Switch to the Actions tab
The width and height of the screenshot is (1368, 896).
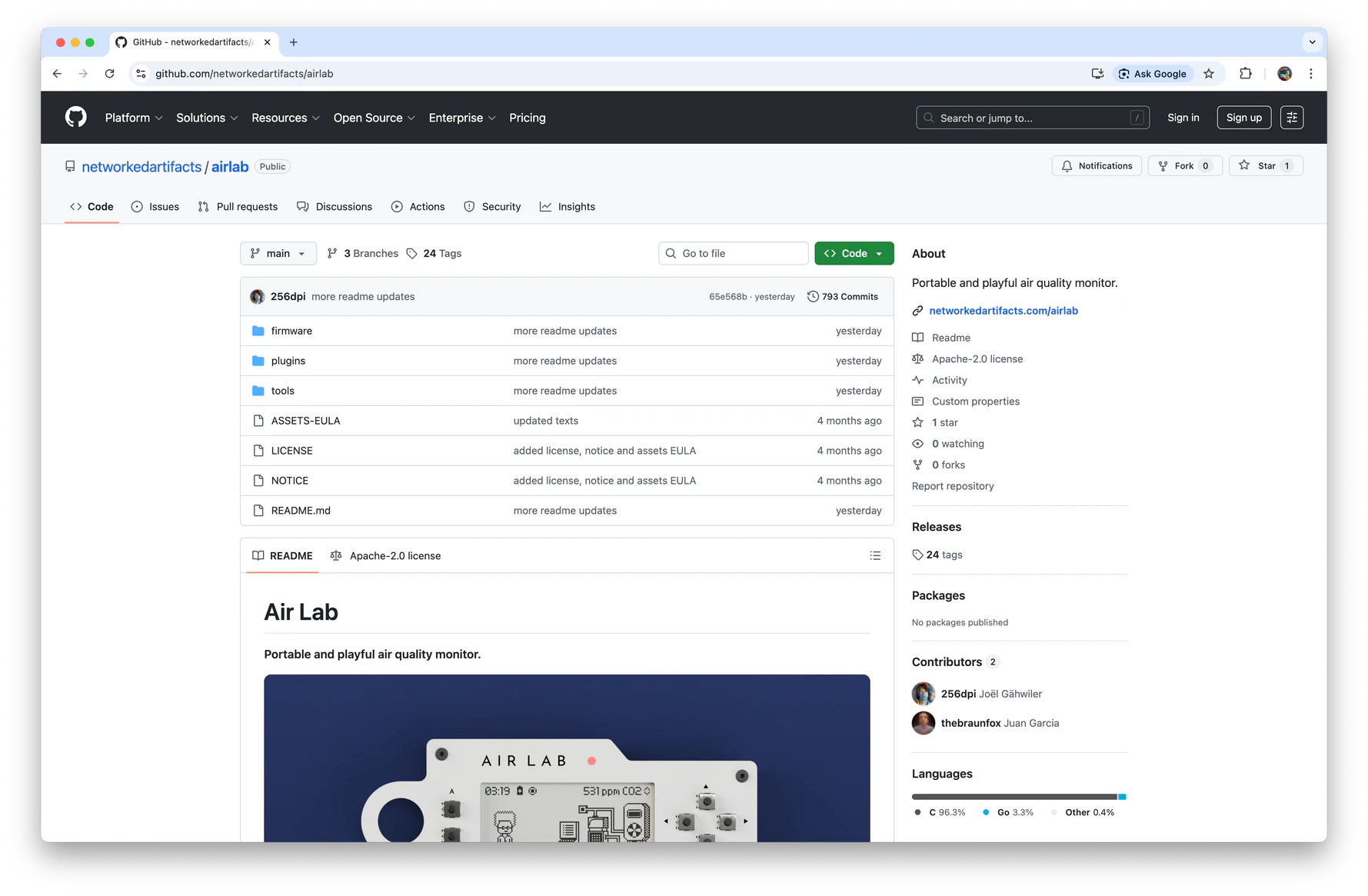tap(418, 207)
